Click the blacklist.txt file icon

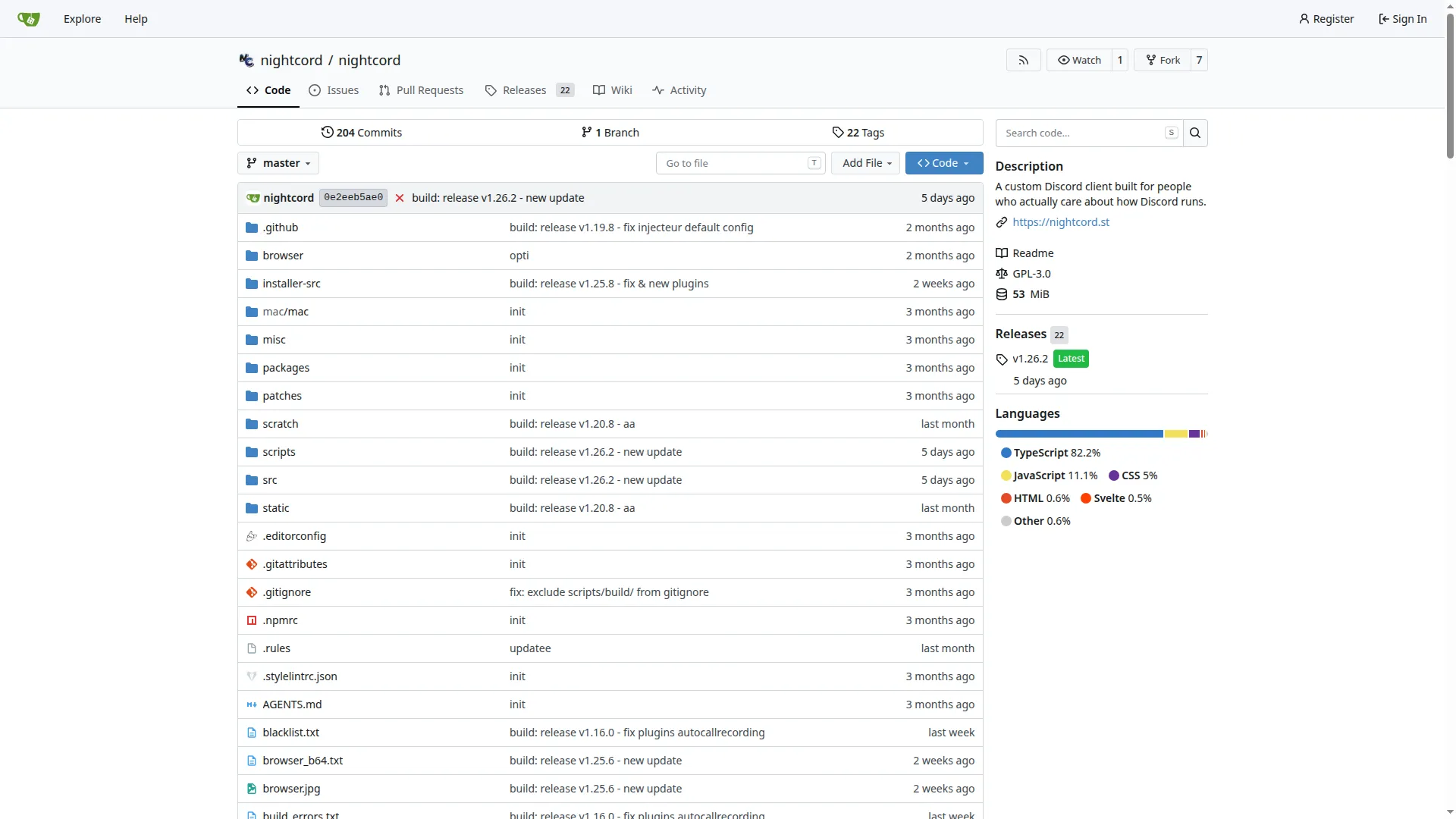252,733
